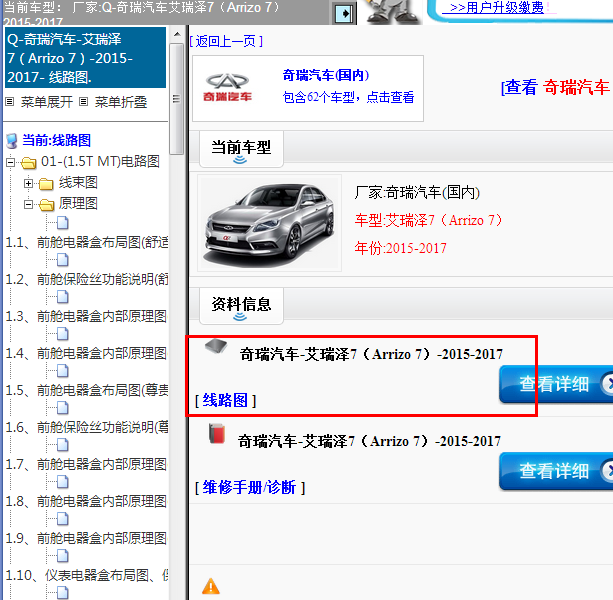This screenshot has width=613, height=600.
Task: Click the document icon above item 1.10
Action: pyautogui.click(x=63, y=555)
